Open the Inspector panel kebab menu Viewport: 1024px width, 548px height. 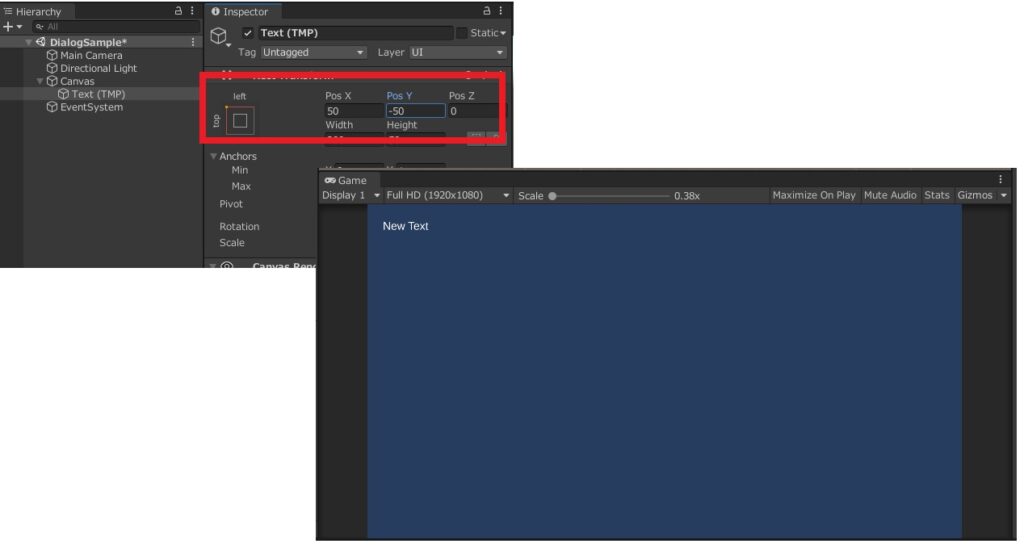click(501, 10)
